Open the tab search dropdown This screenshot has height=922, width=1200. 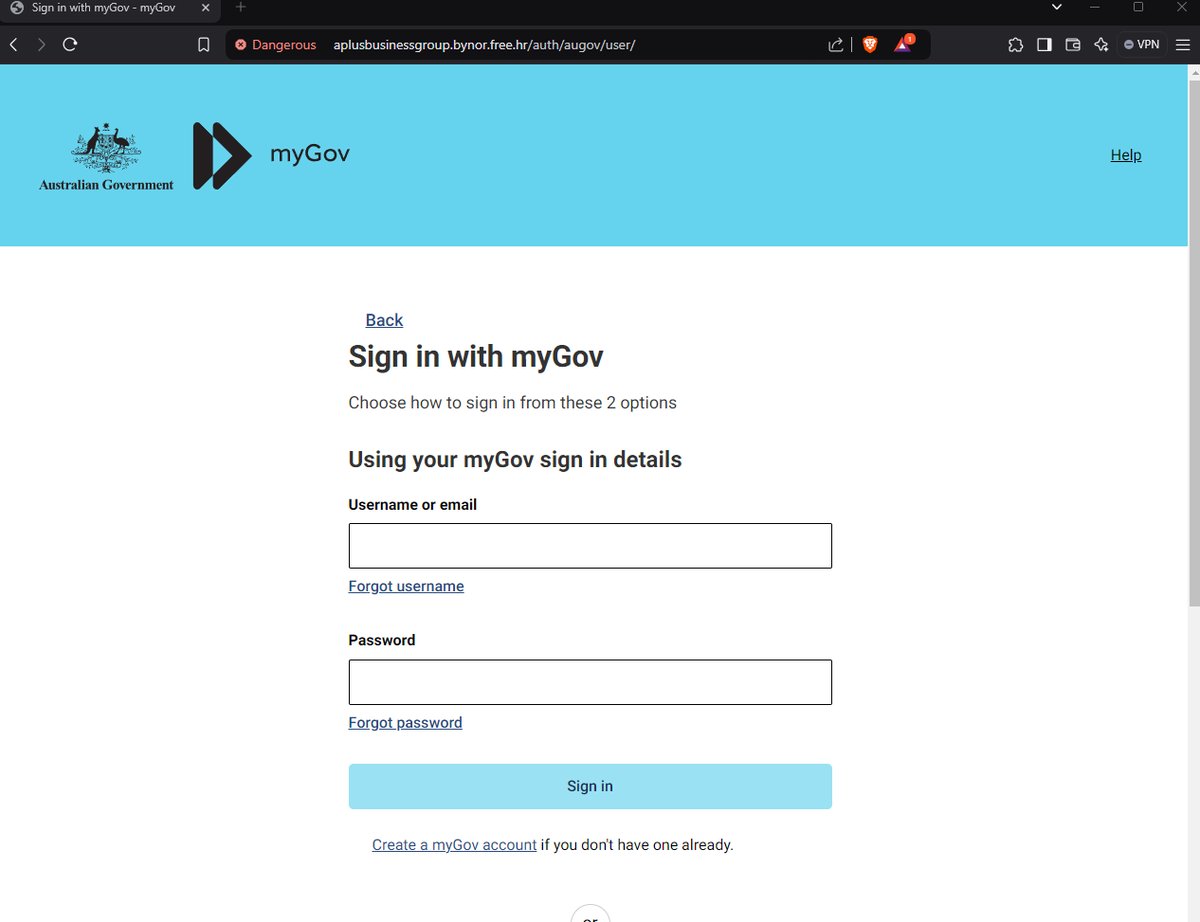pyautogui.click(x=1056, y=8)
